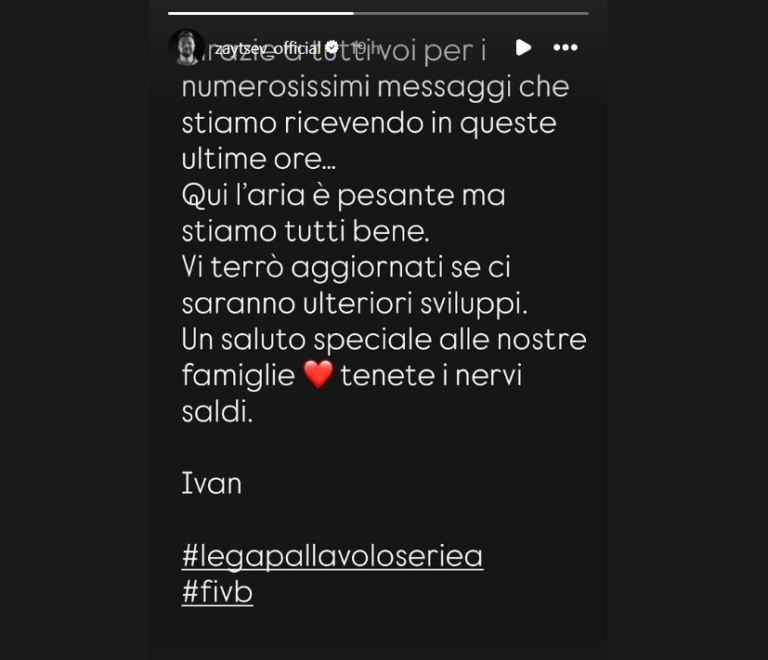The width and height of the screenshot is (768, 660).
Task: Click the signature "Ivan"
Action: pyautogui.click(x=212, y=483)
